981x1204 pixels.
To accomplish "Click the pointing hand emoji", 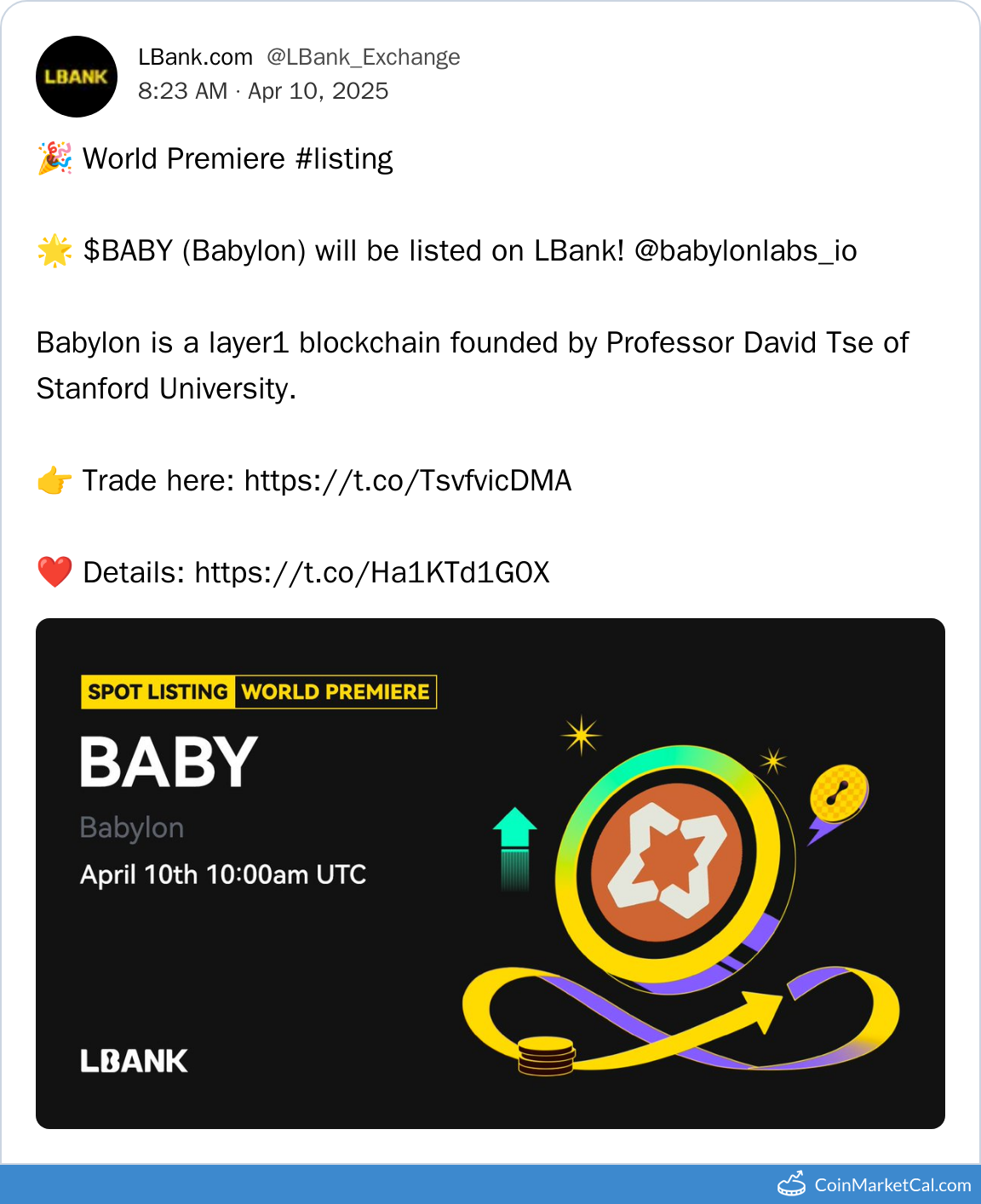I will tap(55, 481).
